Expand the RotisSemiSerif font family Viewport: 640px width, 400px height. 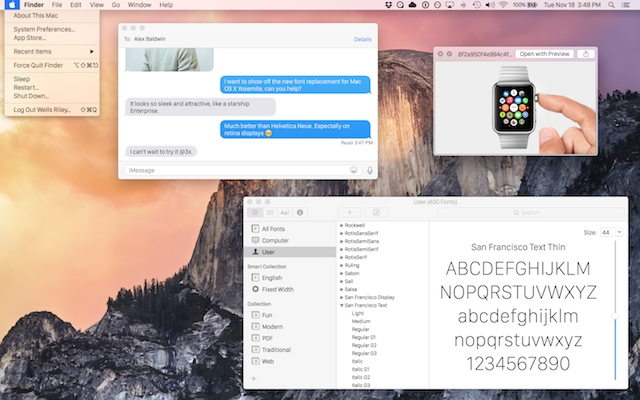[342, 249]
